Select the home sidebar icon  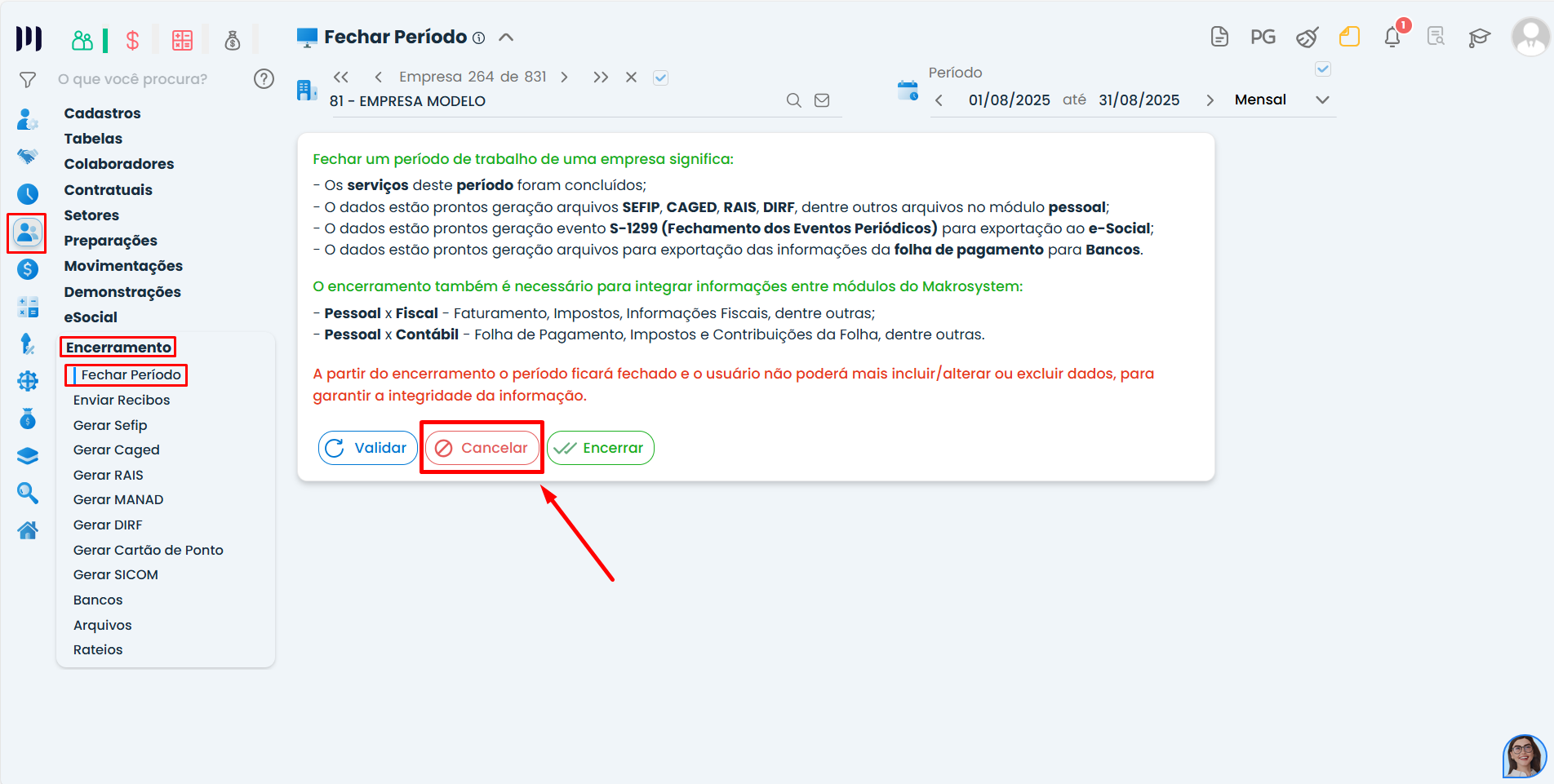pos(28,530)
